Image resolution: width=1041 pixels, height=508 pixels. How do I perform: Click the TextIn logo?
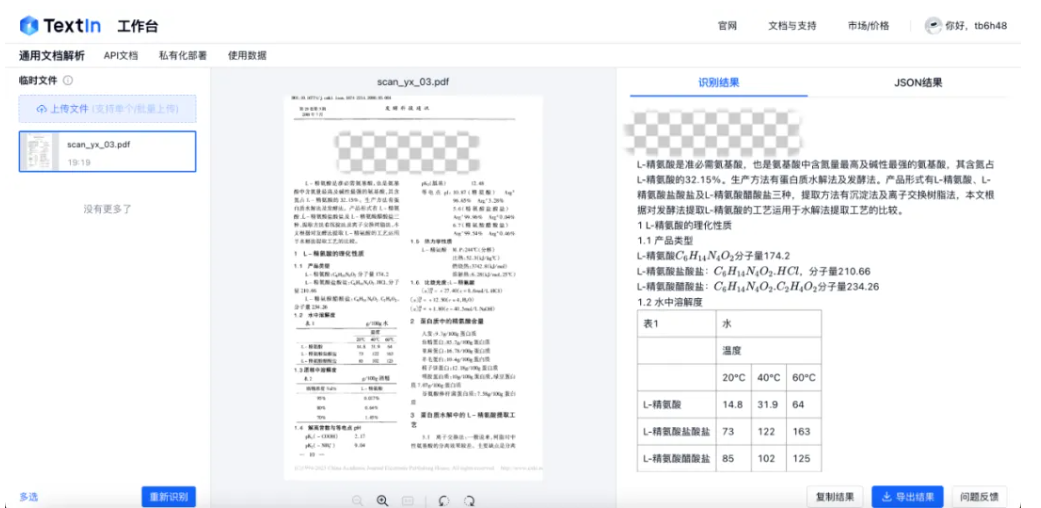click(60, 26)
